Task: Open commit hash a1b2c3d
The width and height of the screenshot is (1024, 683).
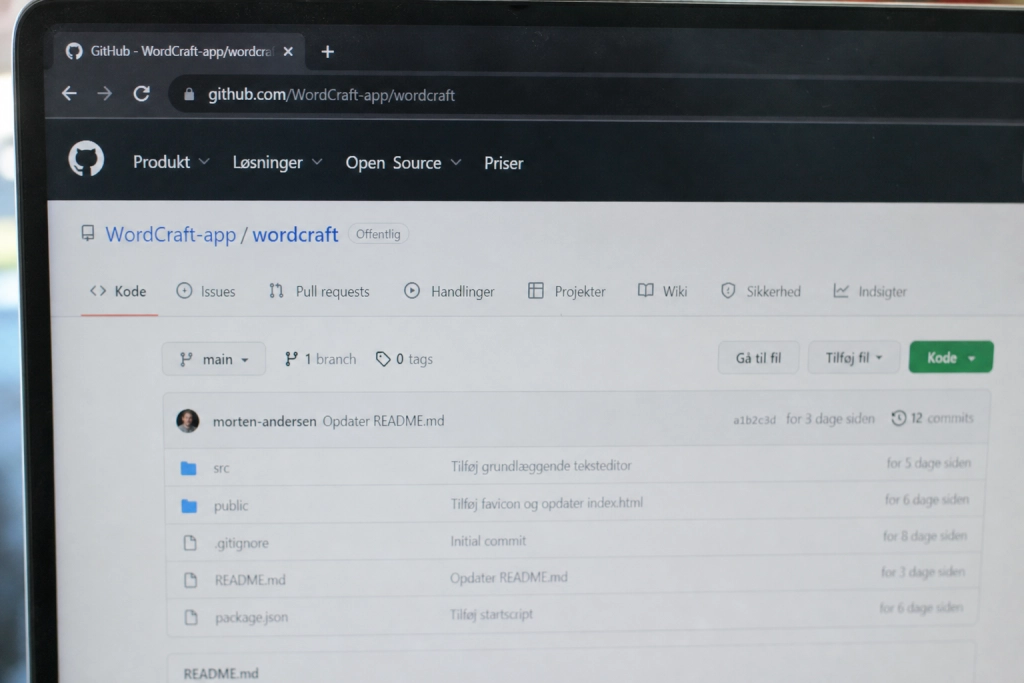Action: point(754,420)
